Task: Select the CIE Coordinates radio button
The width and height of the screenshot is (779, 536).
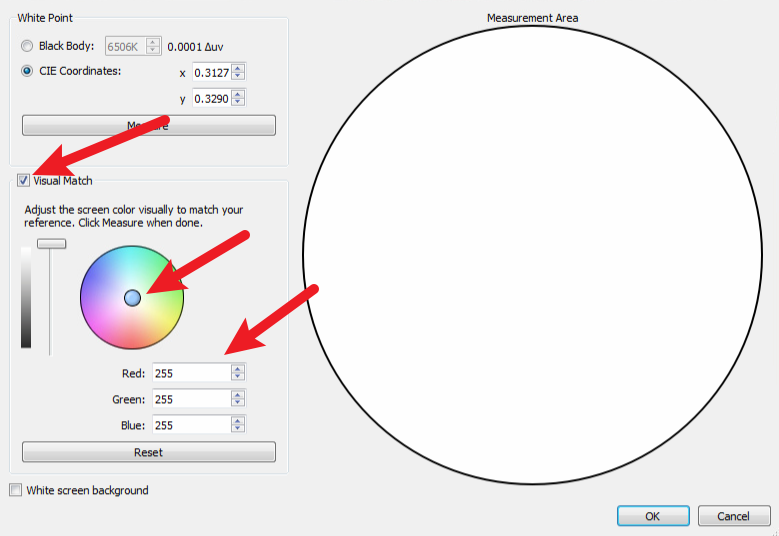Action: click(x=27, y=71)
